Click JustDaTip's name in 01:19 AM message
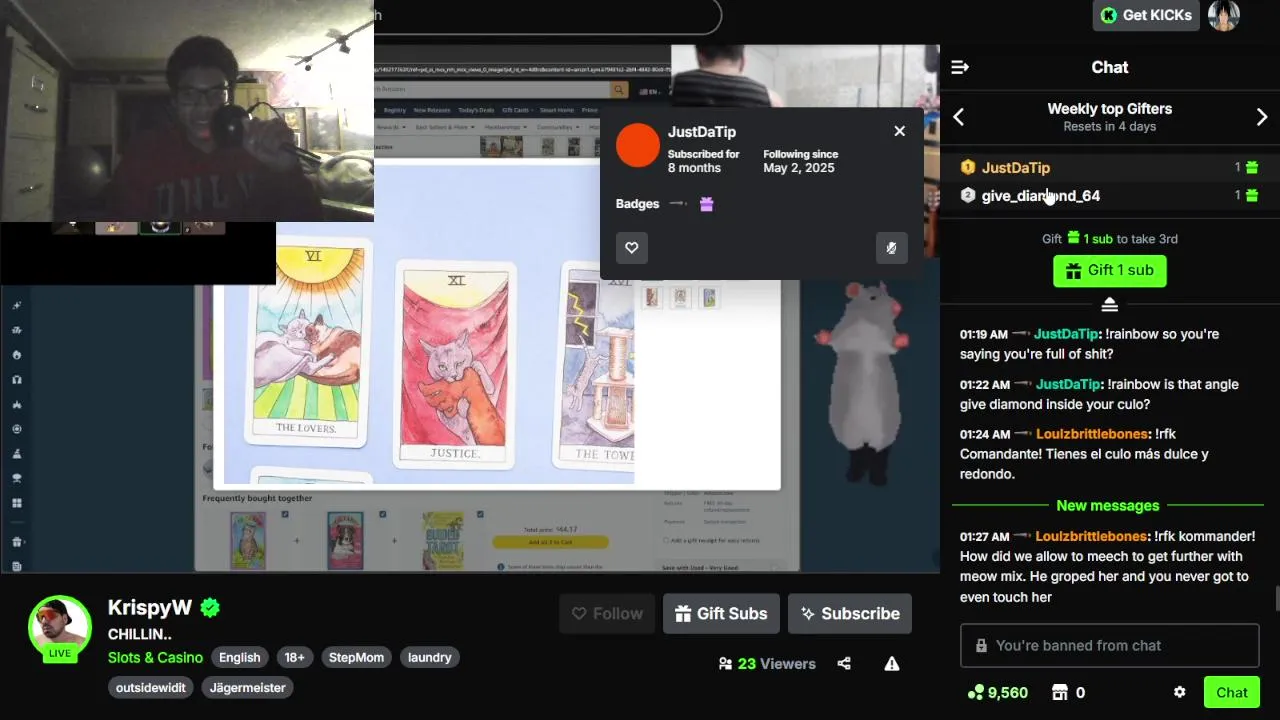This screenshot has height=720, width=1280. [1066, 334]
